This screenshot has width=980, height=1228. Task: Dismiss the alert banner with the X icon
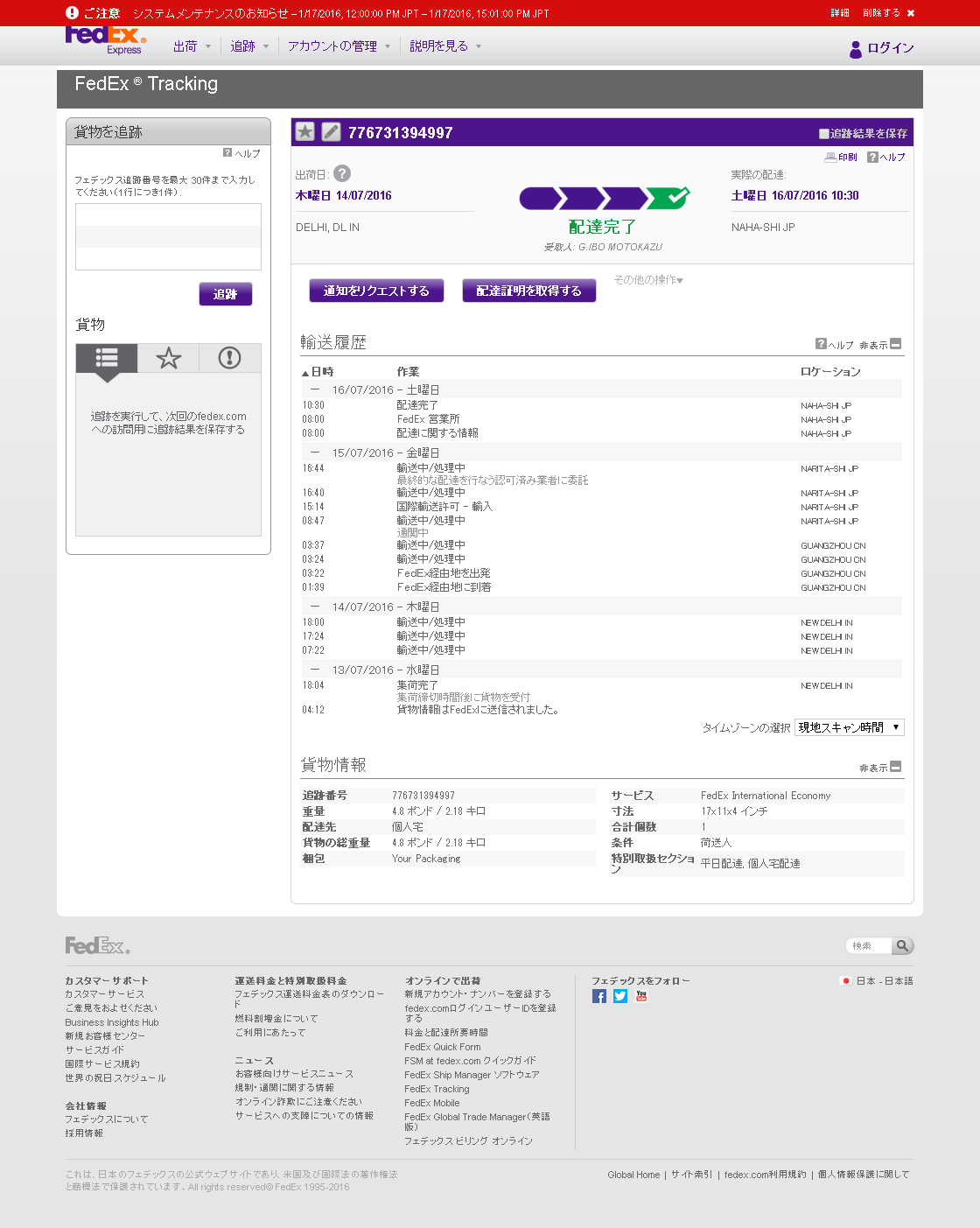pos(911,13)
